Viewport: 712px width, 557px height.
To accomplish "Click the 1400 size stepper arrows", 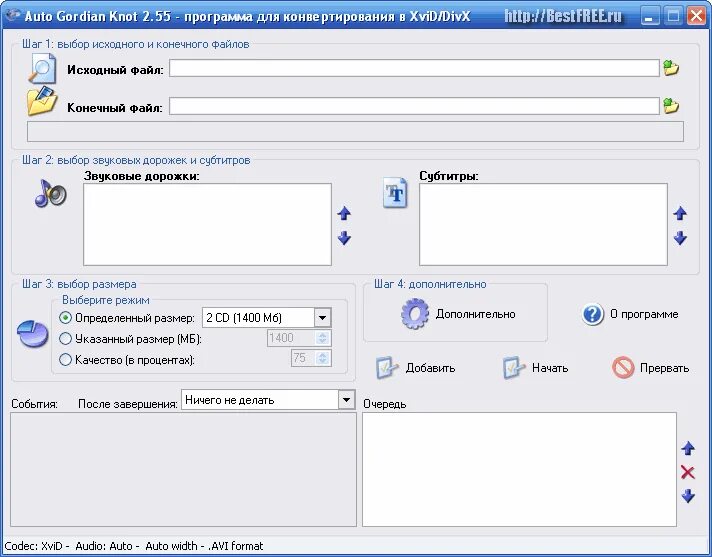I will coord(322,338).
